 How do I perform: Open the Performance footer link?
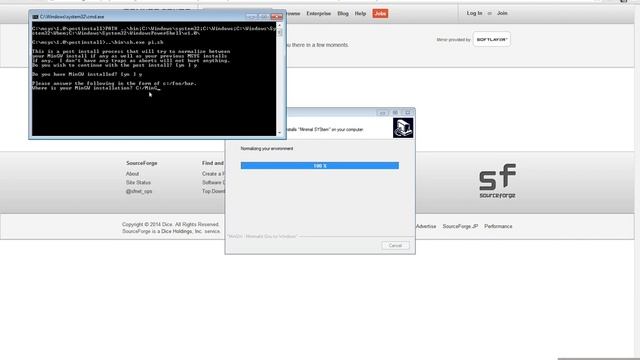coord(498,226)
